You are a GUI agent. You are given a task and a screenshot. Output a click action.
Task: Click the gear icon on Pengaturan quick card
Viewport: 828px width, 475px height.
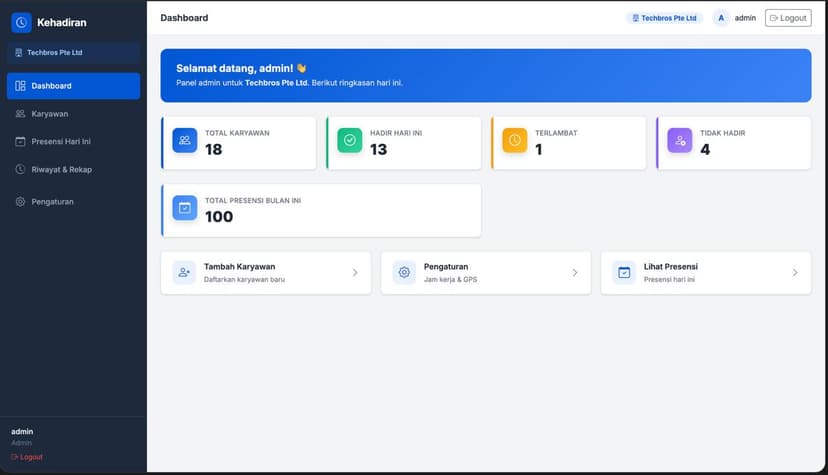tap(404, 273)
